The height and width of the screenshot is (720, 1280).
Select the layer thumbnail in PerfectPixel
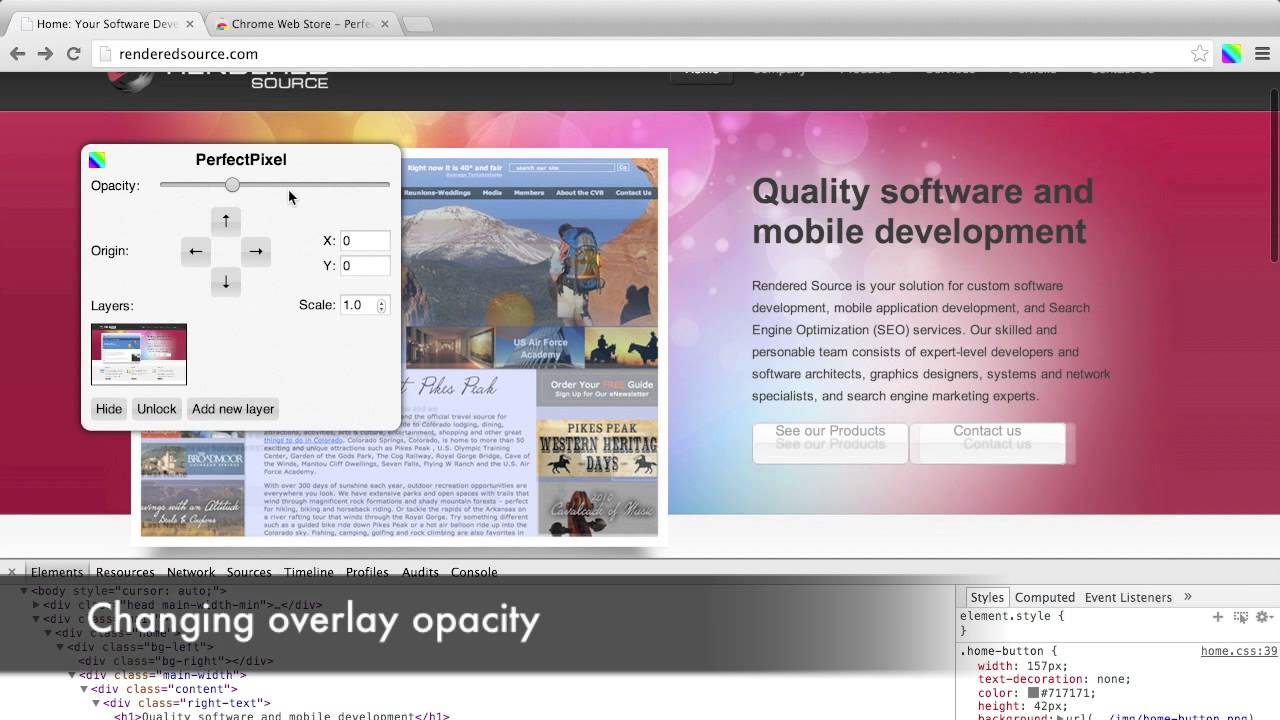tap(139, 354)
